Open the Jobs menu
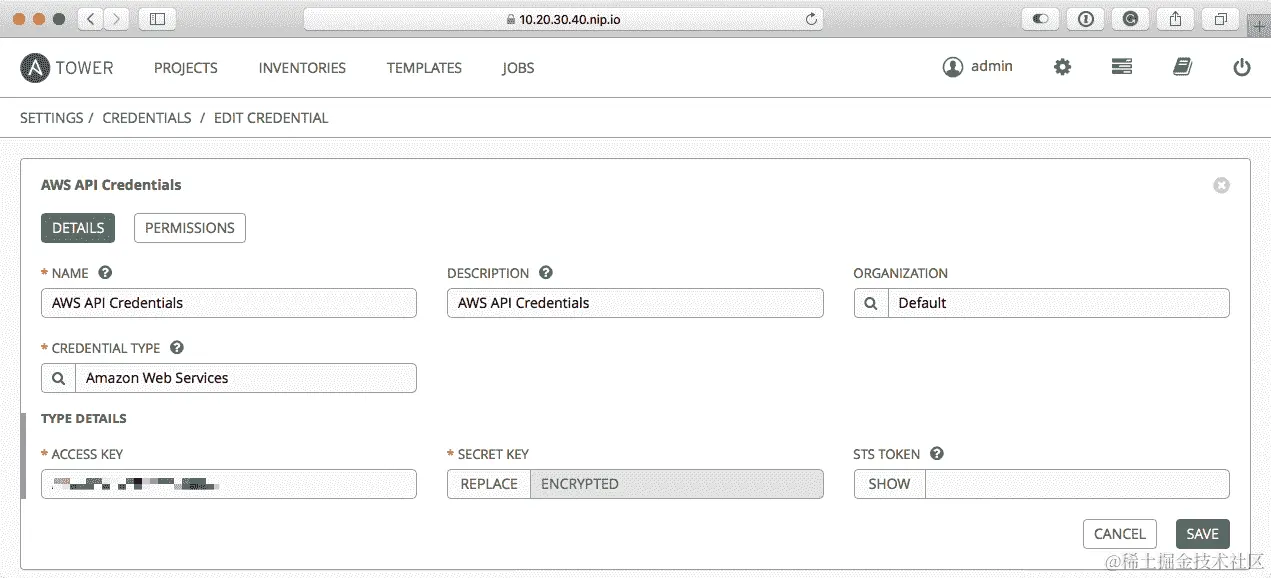1271x578 pixels. pos(518,68)
